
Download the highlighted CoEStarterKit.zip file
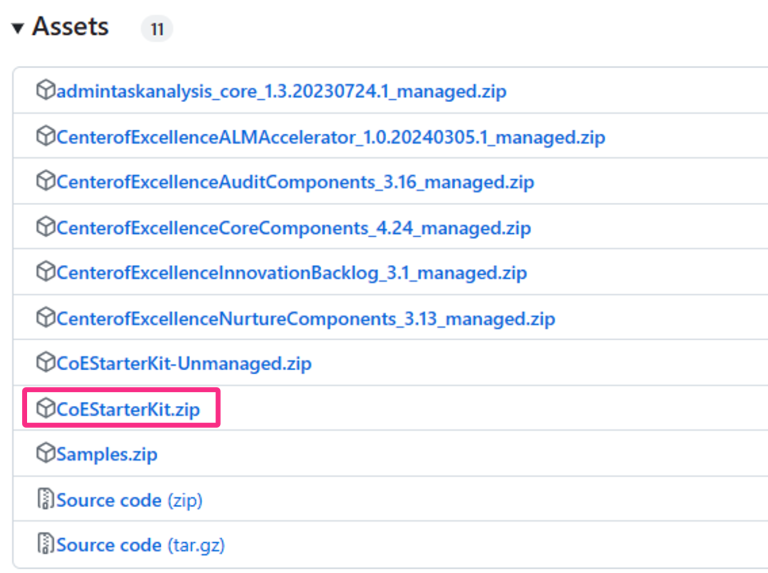(x=128, y=409)
